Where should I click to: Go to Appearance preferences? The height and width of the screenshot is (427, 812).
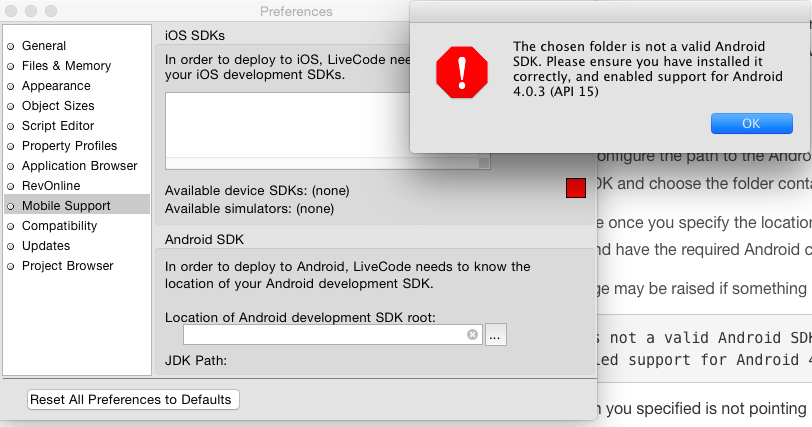pyautogui.click(x=56, y=86)
